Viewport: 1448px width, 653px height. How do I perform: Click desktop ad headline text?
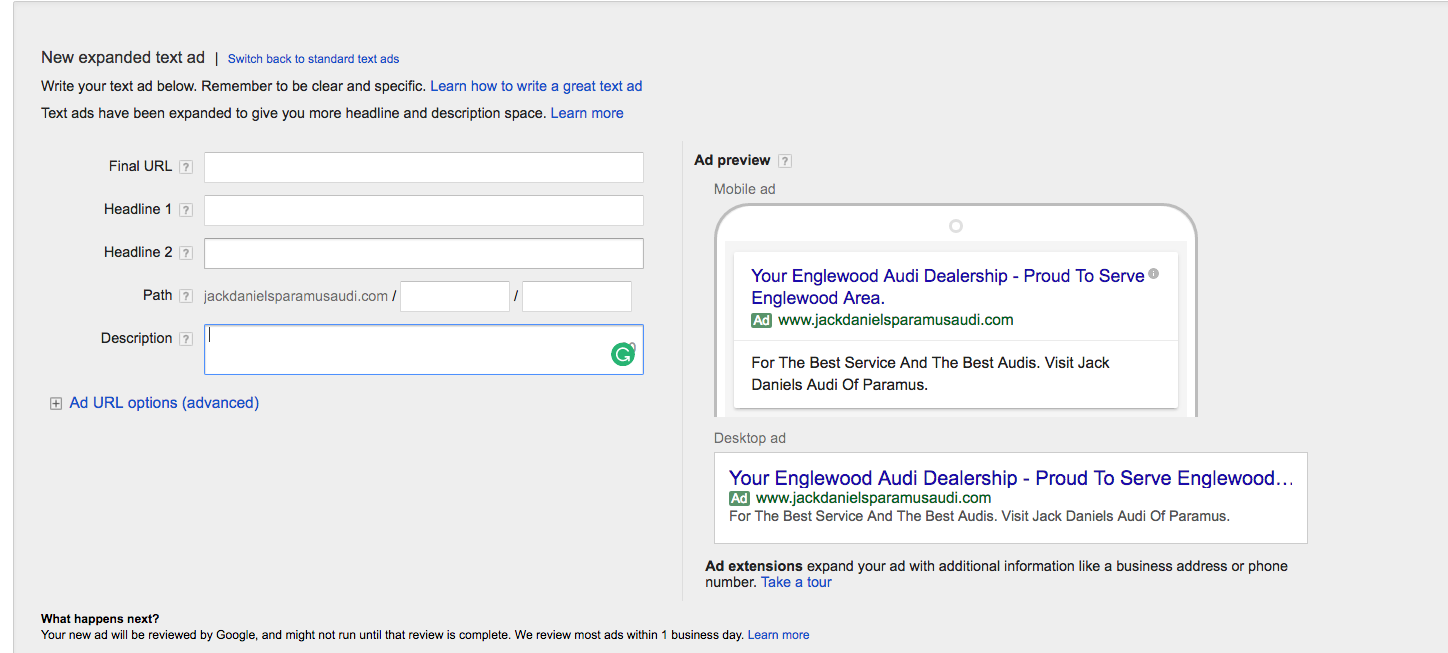point(1011,478)
